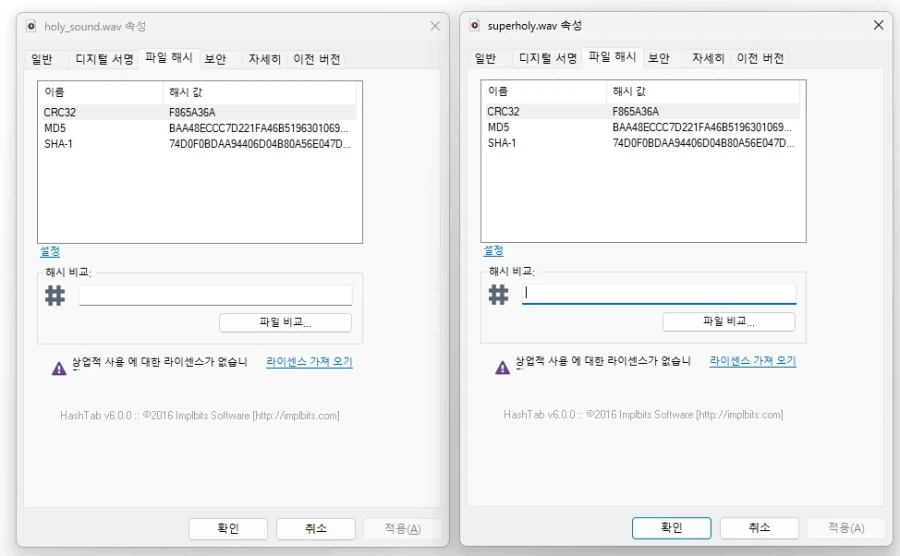Click 라이센스 가져 오기 link in superholy.wav window

pyautogui.click(x=753, y=360)
